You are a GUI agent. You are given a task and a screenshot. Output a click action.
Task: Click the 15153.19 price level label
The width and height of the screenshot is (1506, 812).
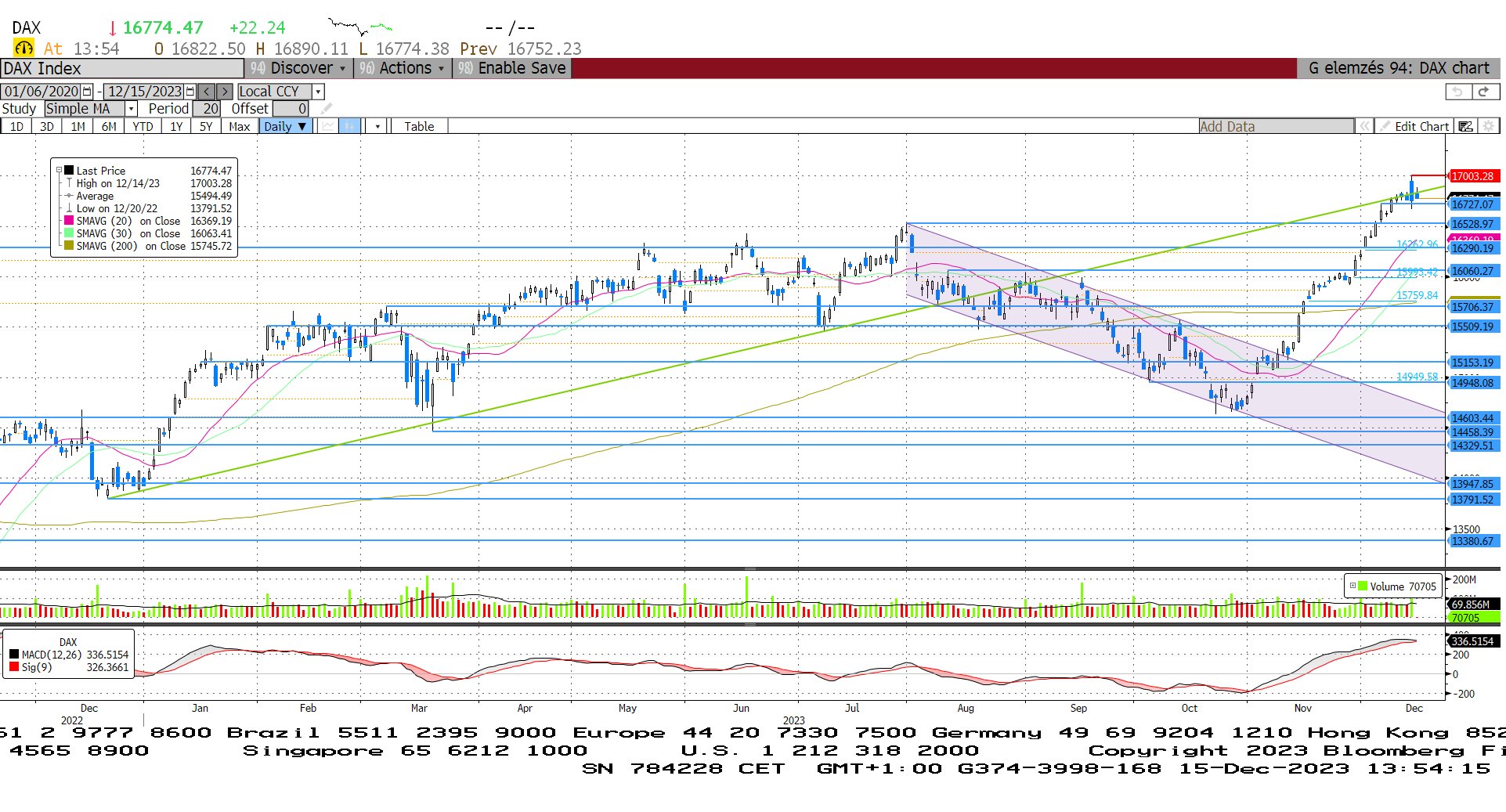[x=1472, y=363]
